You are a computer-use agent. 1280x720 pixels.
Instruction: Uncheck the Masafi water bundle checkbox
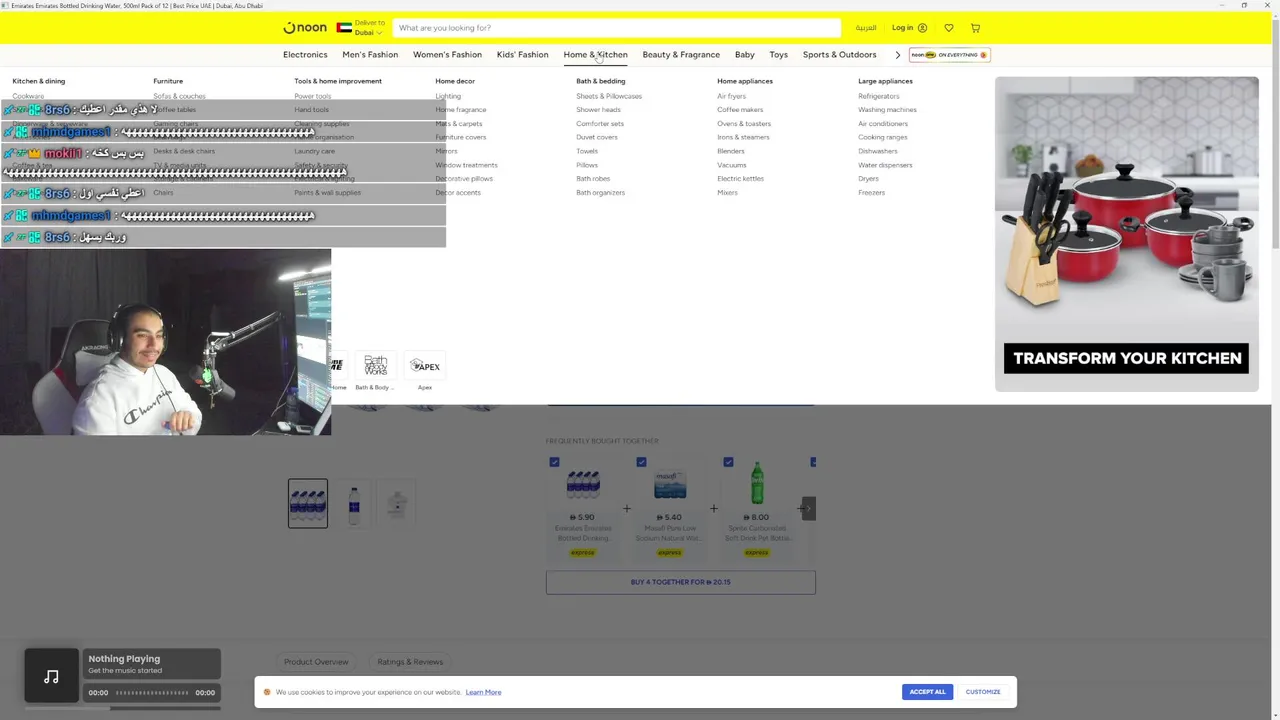[641, 462]
